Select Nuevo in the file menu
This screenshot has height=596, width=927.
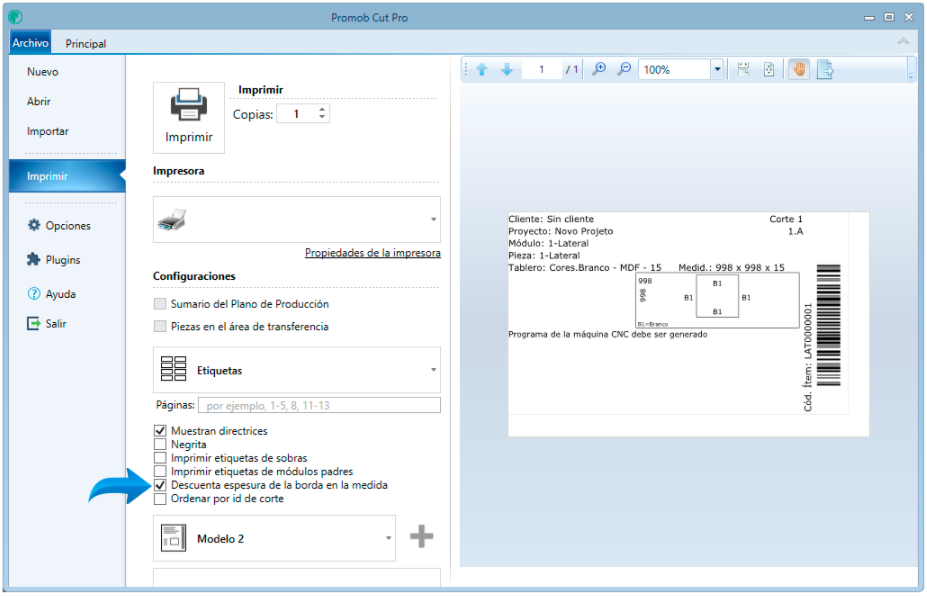click(43, 72)
